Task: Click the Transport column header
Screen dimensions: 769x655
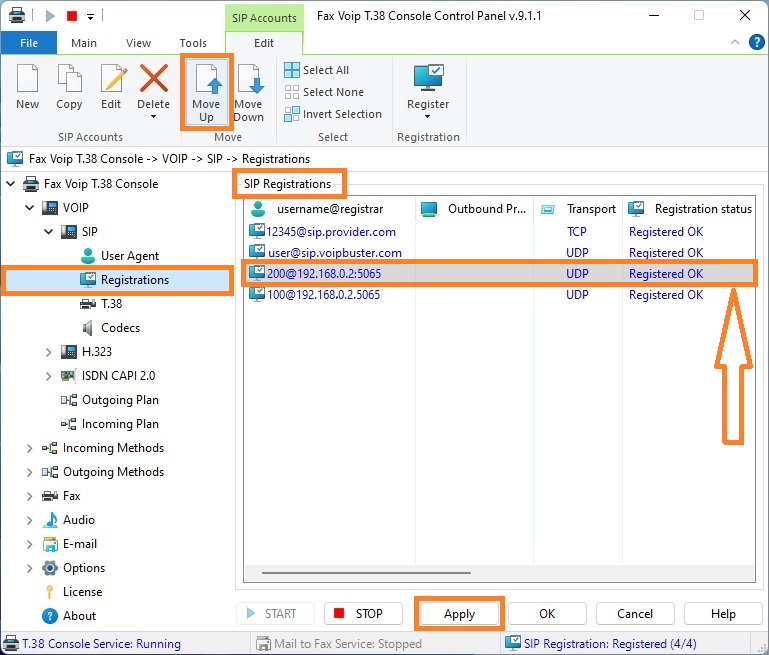Action: point(578,209)
